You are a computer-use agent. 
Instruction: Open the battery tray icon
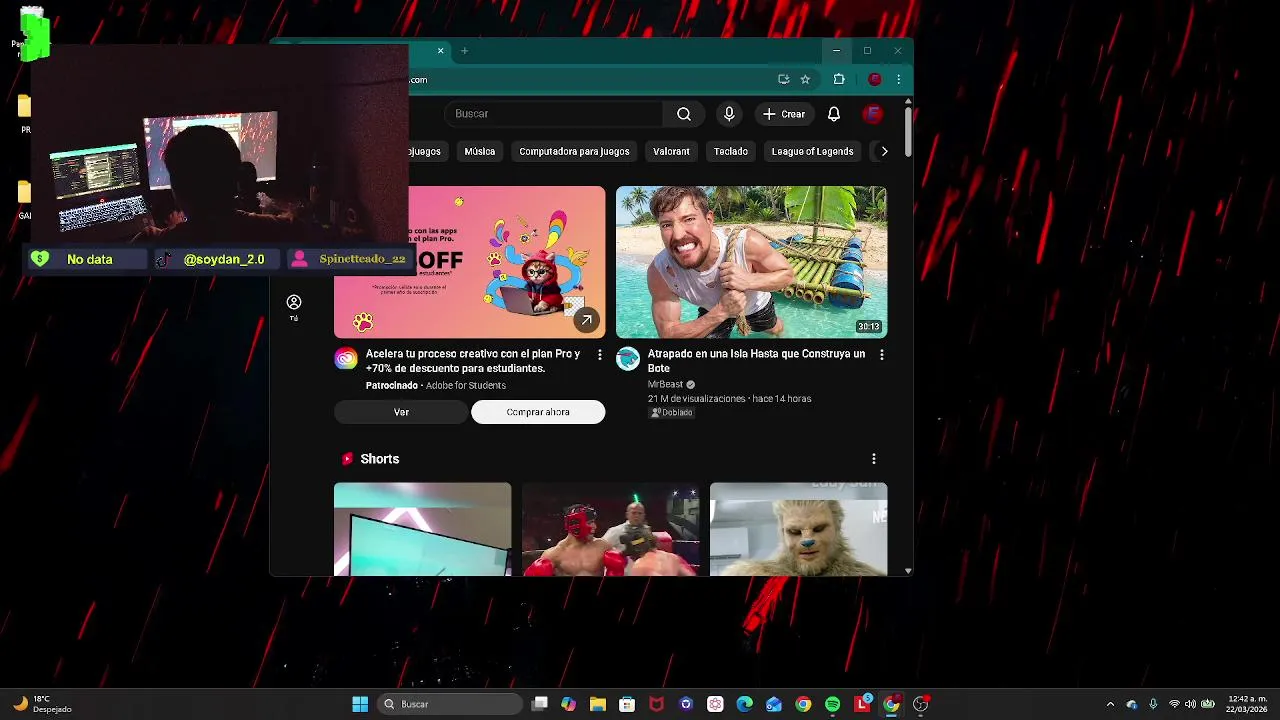pyautogui.click(x=1208, y=704)
